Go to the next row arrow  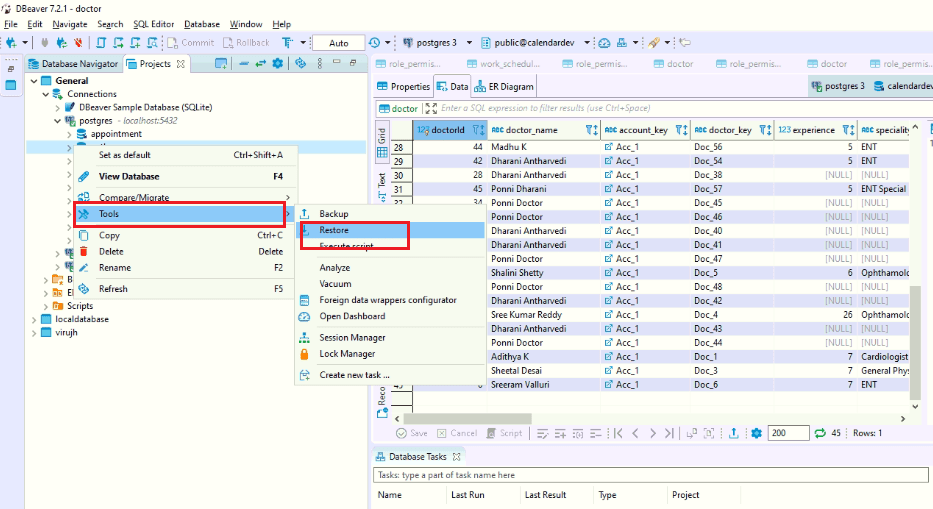tap(653, 433)
